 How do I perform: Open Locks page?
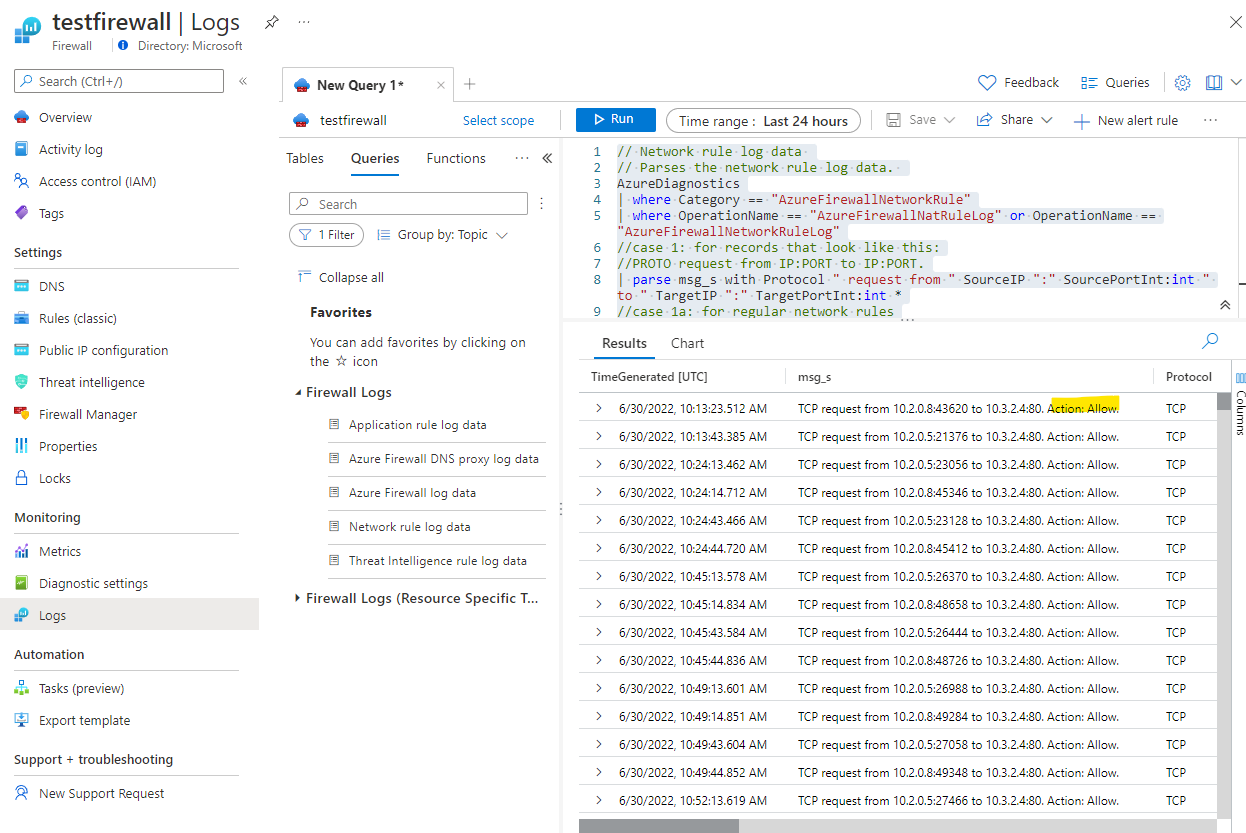[55, 478]
